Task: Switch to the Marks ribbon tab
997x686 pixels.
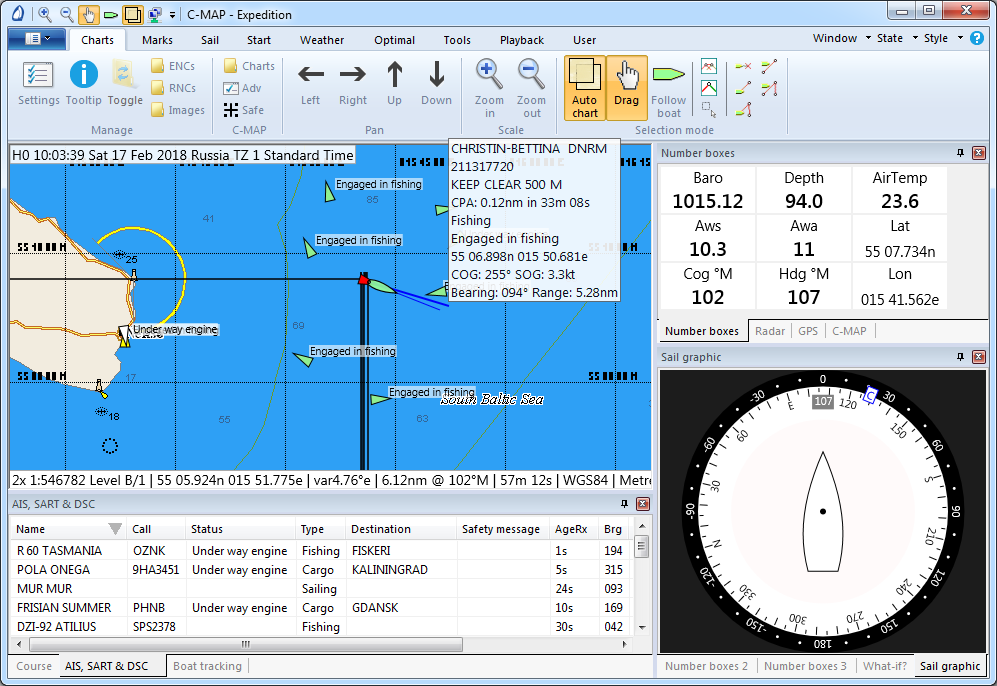Action: (157, 40)
